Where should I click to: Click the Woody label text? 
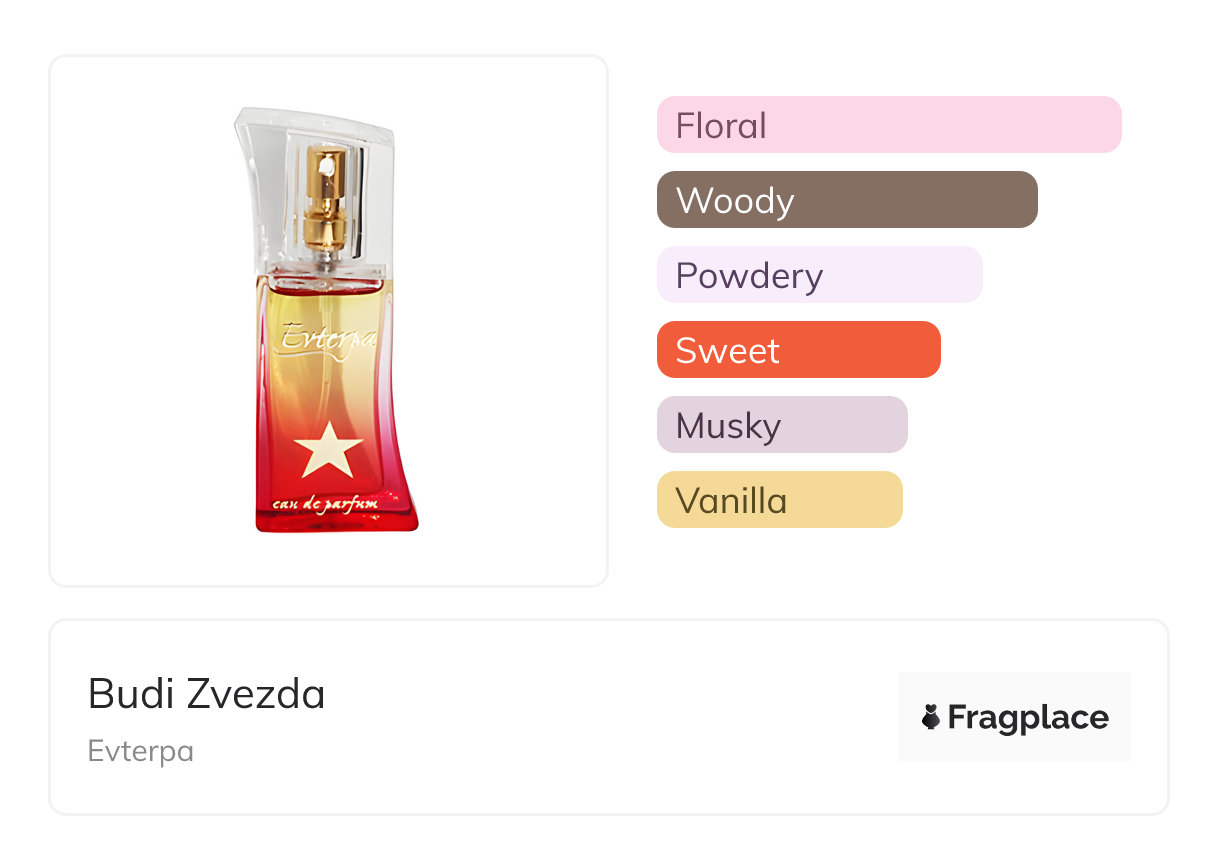[735, 201]
